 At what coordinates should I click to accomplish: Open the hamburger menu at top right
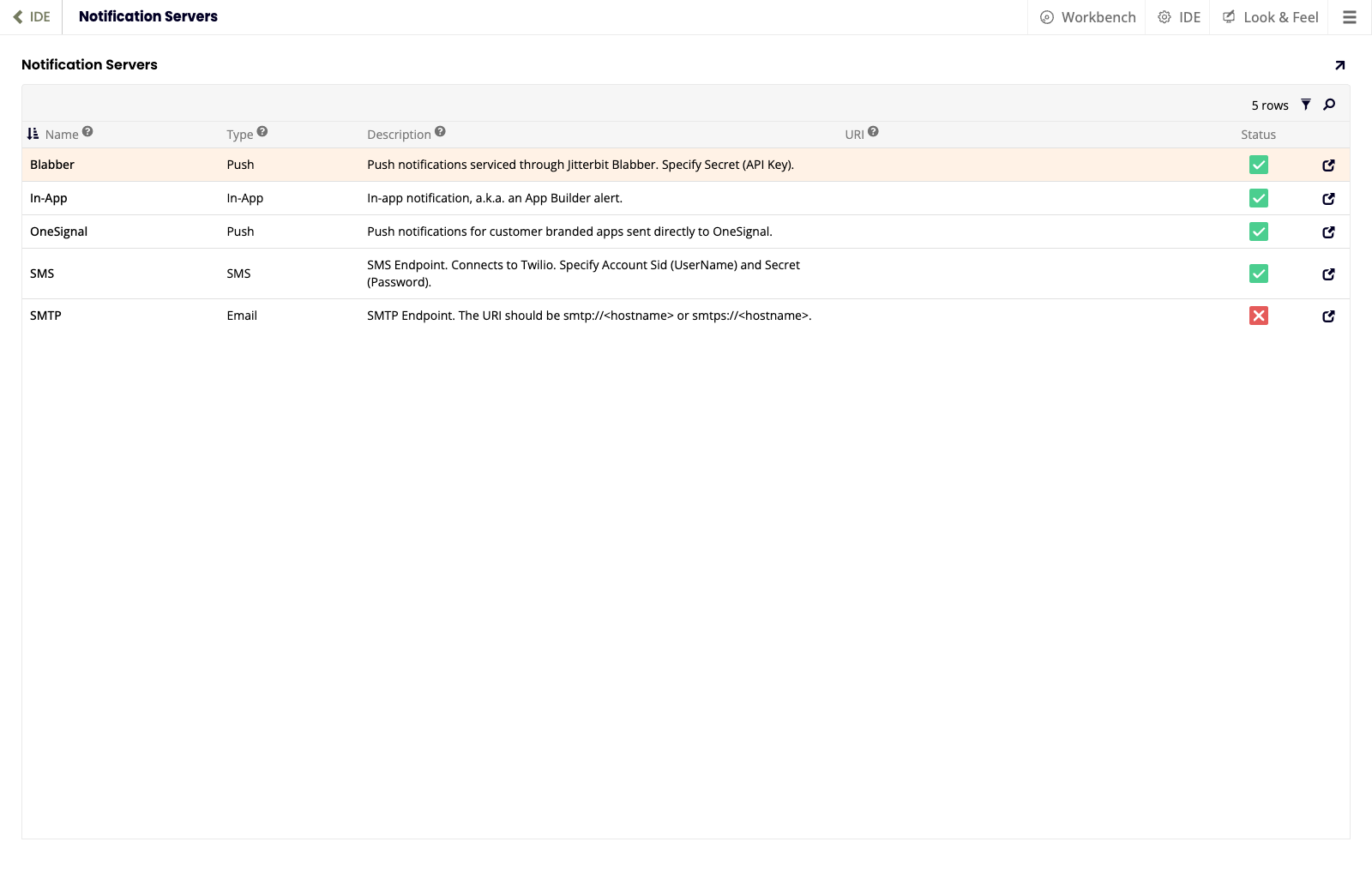coord(1349,16)
